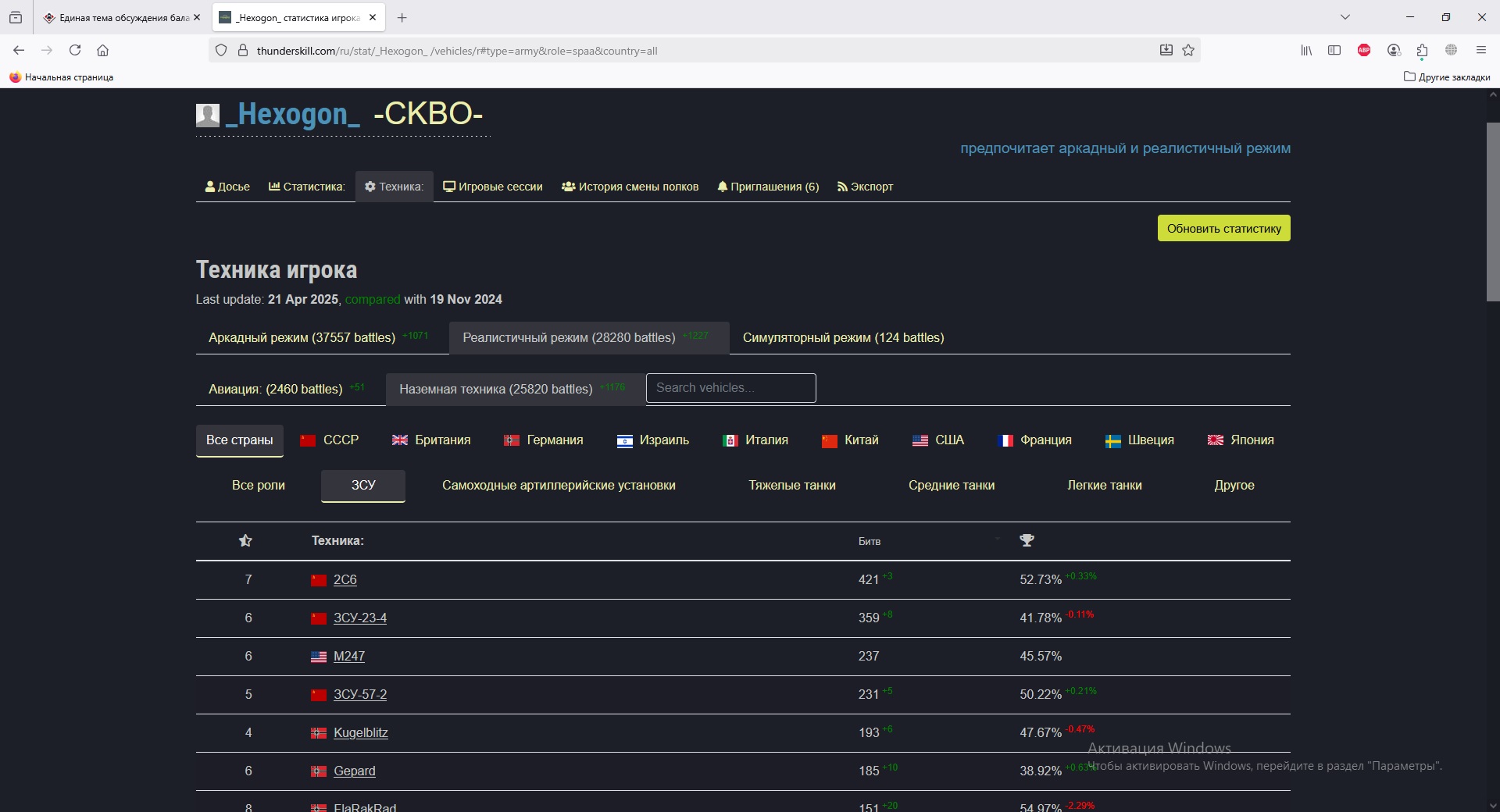Click the Search vehicles input field
Image resolution: width=1500 pixels, height=812 pixels.
(x=730, y=388)
